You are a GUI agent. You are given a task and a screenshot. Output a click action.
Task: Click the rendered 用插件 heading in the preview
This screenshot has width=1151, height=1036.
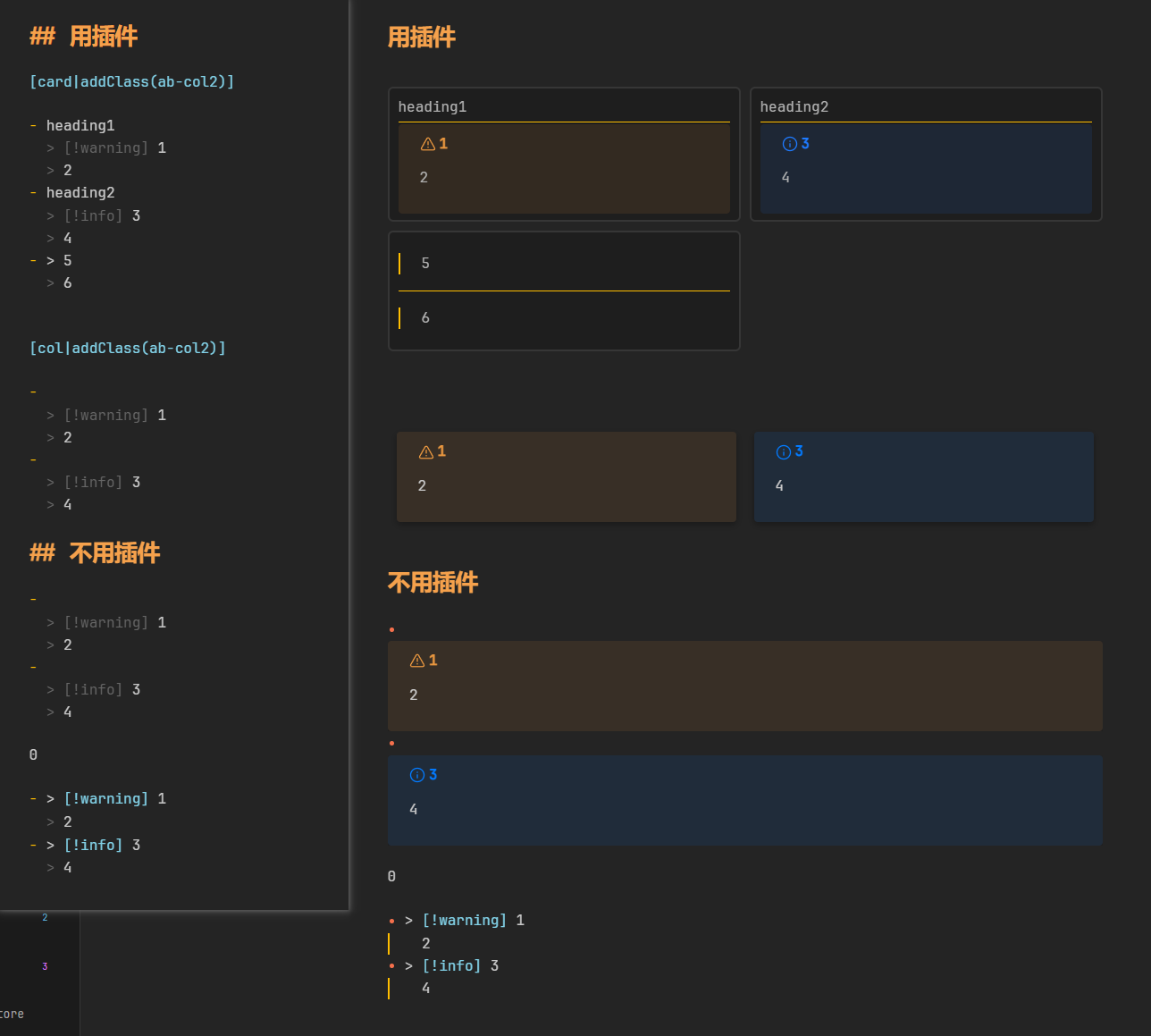[422, 38]
